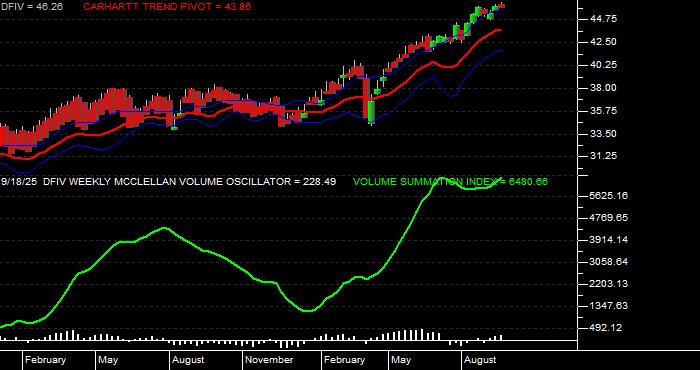
Task: Click the 1347.63 summation axis value
Action: click(609, 306)
